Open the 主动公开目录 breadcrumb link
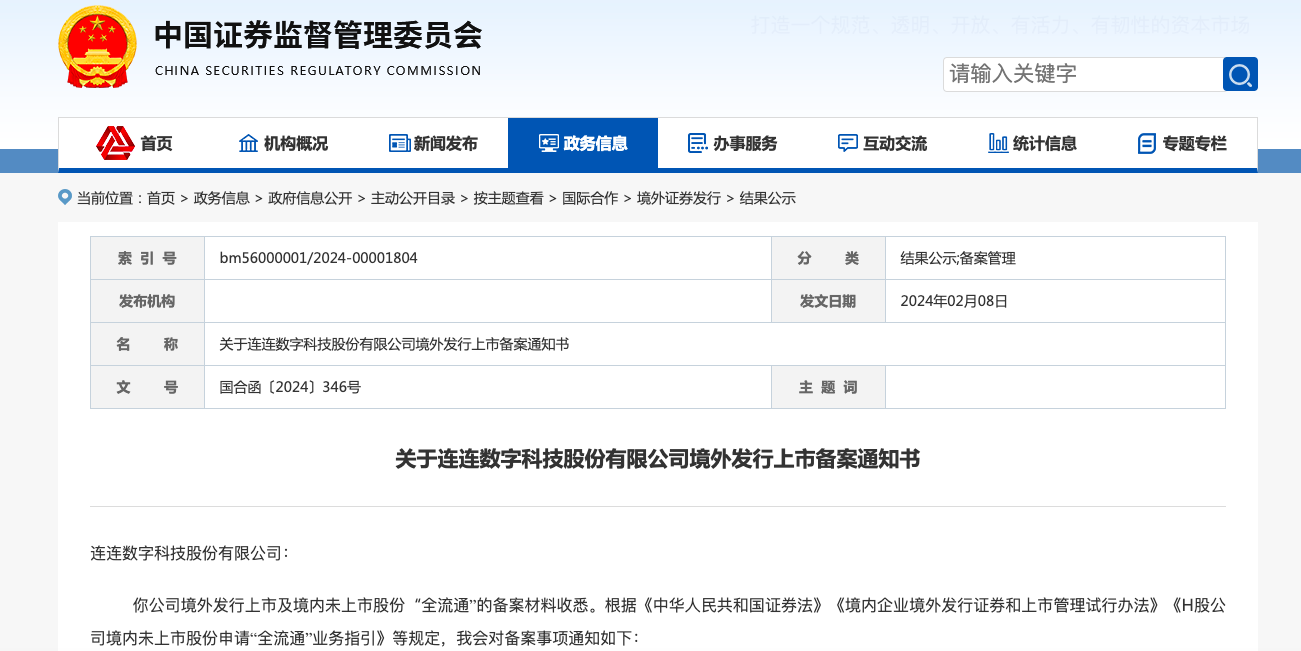Screen dimensions: 1301x651 pyautogui.click(x=413, y=198)
